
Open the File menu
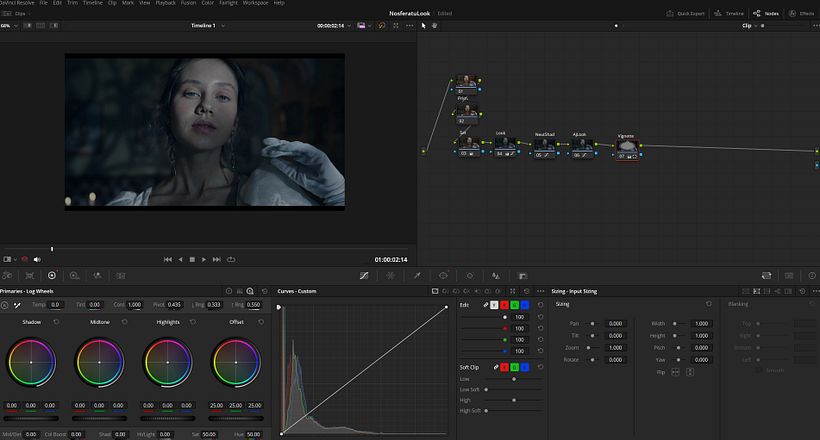pos(43,3)
